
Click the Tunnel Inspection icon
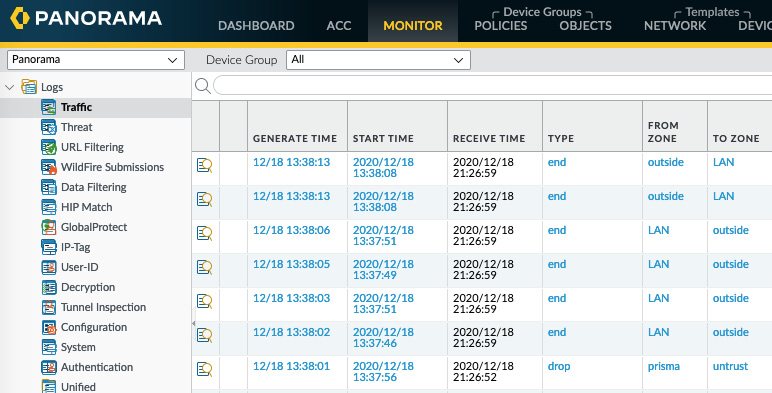coord(49,307)
